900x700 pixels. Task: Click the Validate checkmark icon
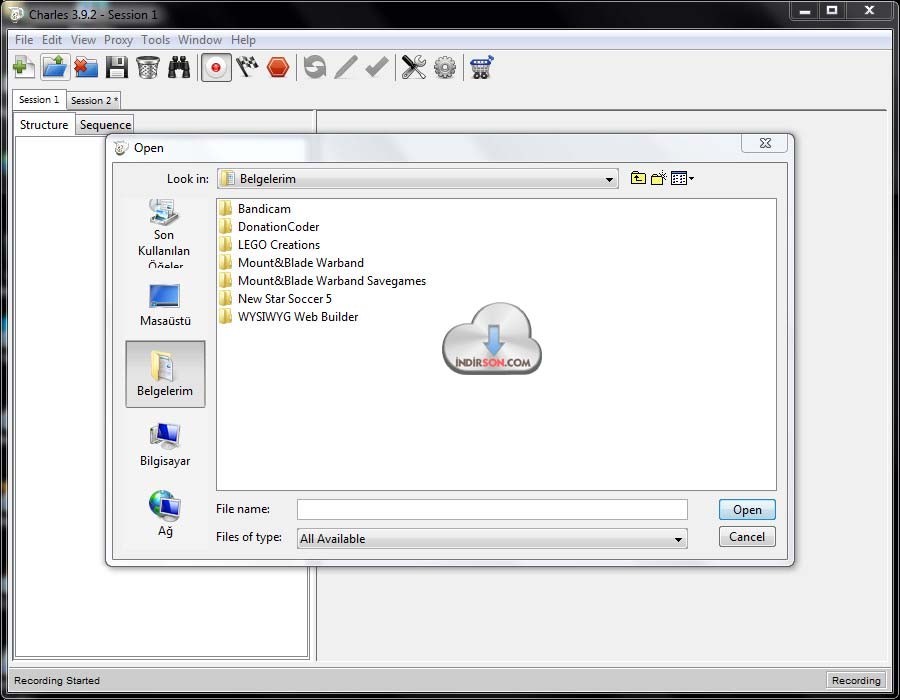(377, 68)
